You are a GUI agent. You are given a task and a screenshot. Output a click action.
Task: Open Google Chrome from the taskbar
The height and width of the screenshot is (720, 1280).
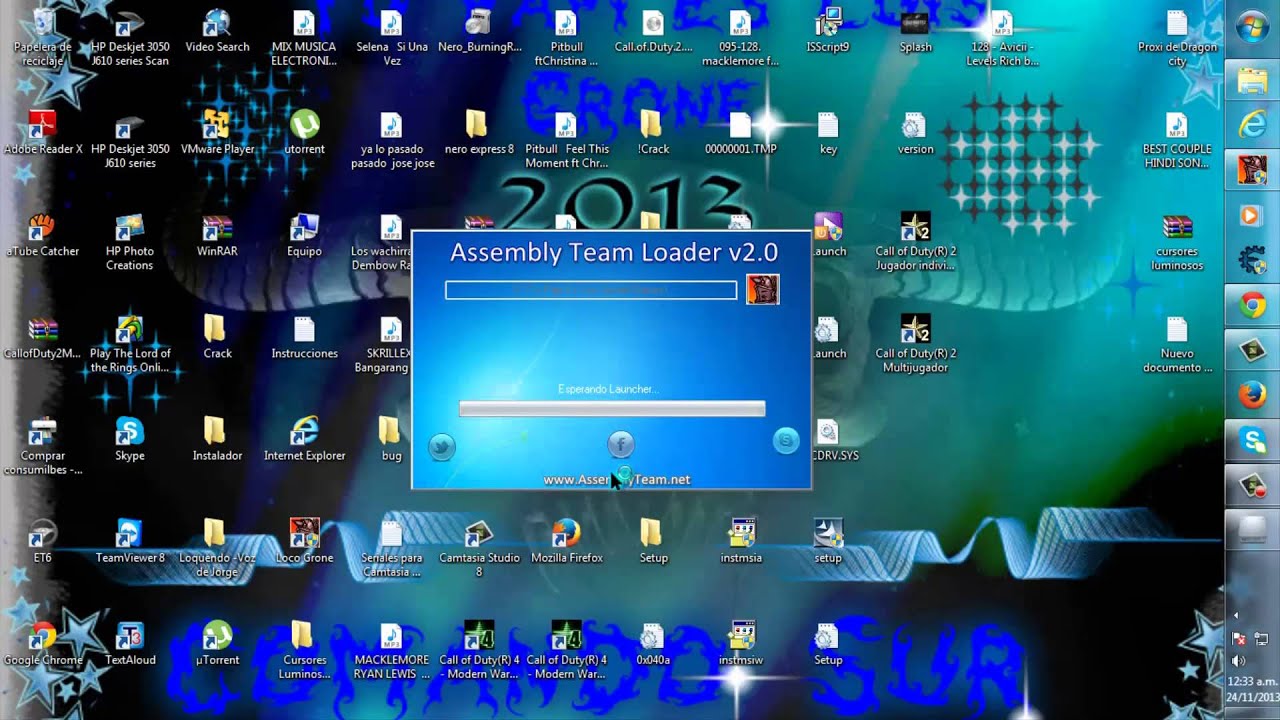coord(1253,306)
